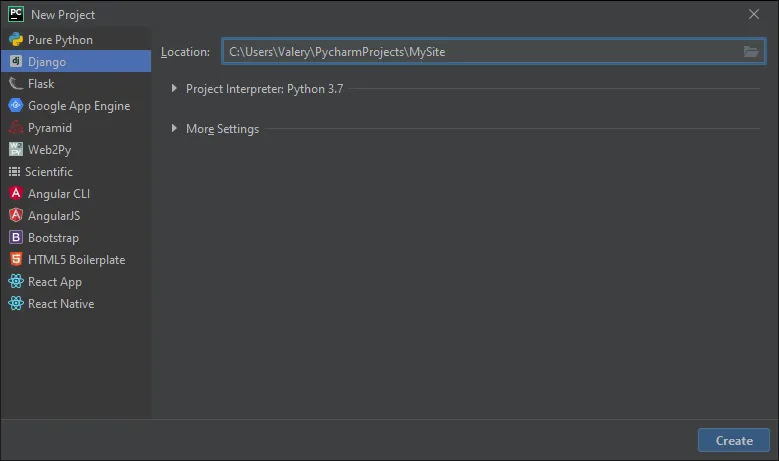Click the Angular CLI red icon
The height and width of the screenshot is (461, 779).
pos(16,194)
